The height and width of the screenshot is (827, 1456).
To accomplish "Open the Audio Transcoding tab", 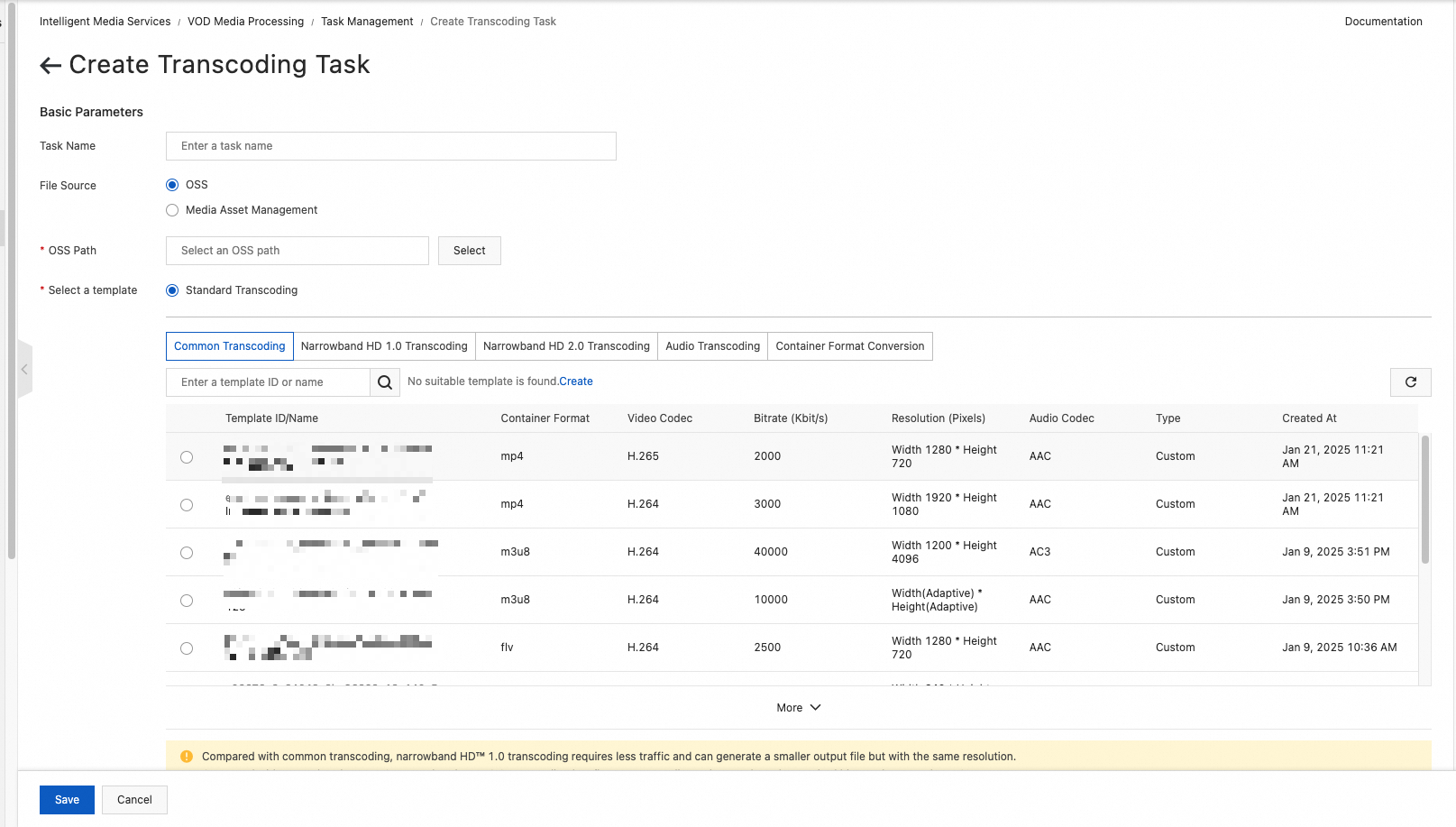I will click(712, 345).
